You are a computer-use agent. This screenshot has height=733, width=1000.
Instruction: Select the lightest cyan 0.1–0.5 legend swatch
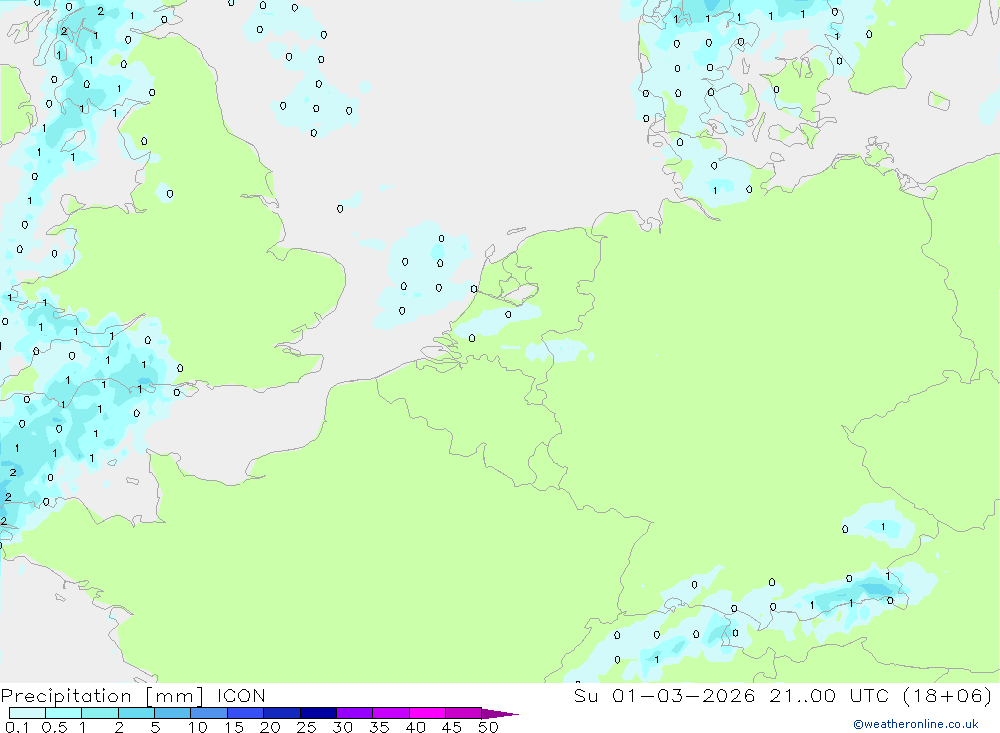click(x=27, y=713)
